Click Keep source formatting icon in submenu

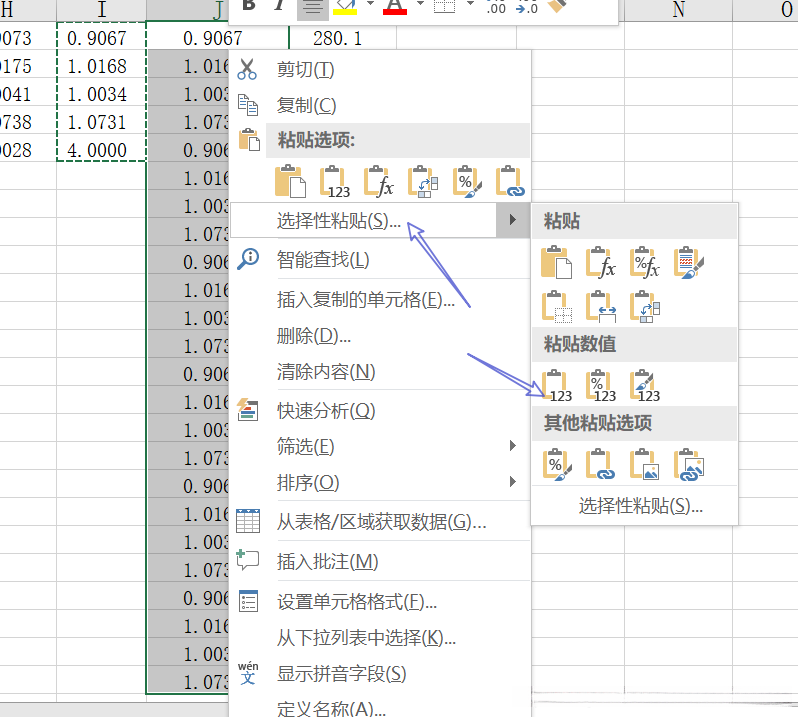689,263
